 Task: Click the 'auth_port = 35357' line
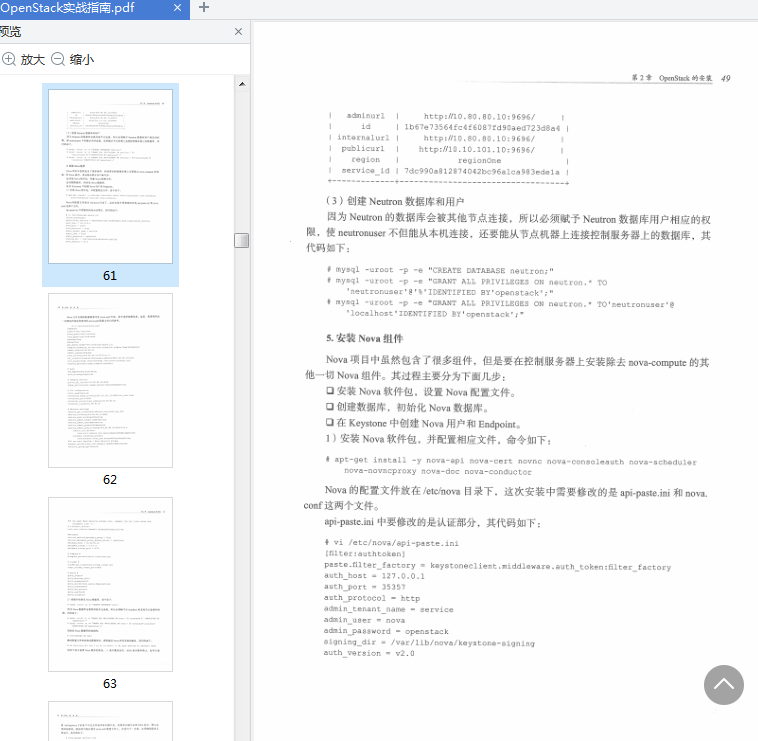pos(364,587)
